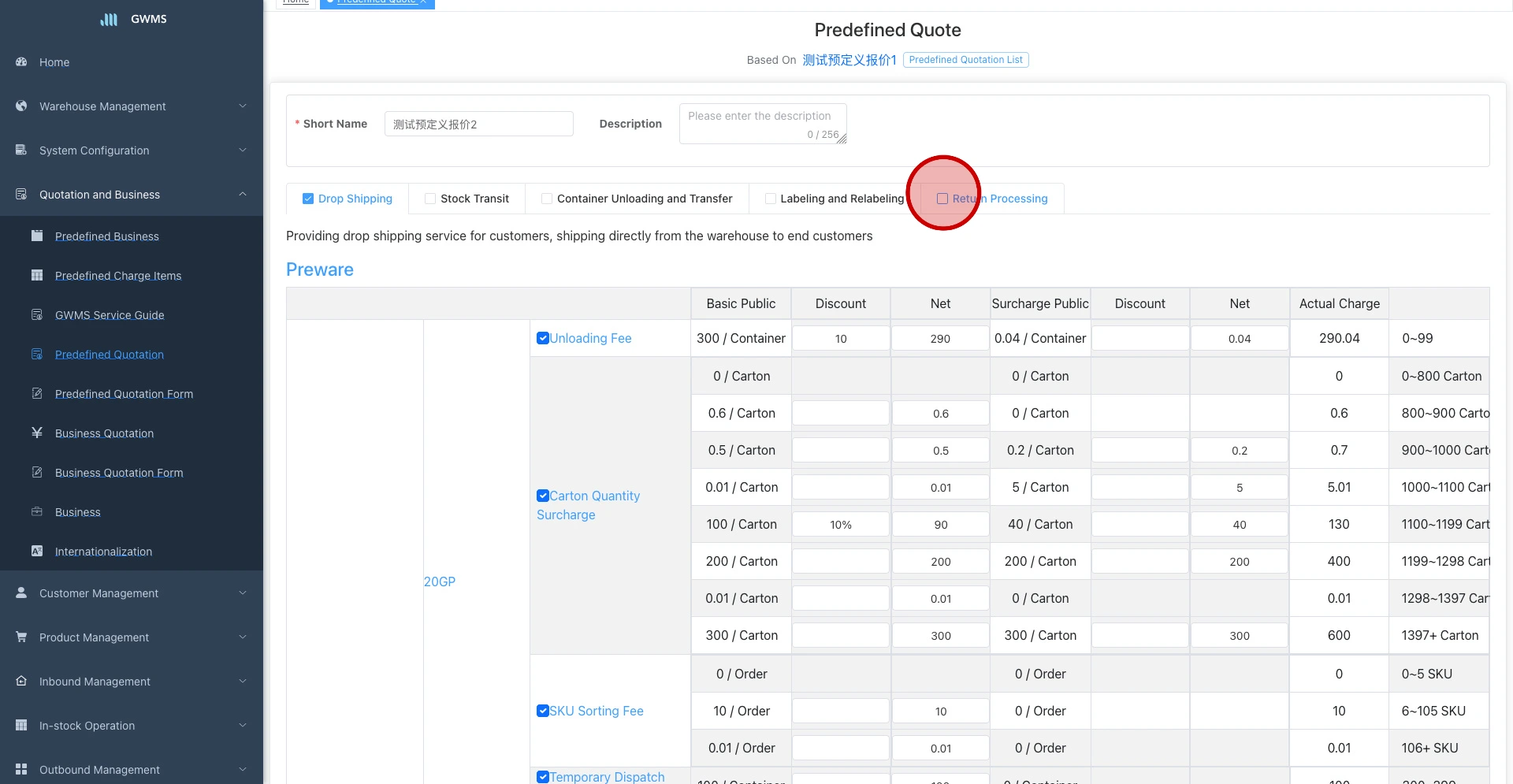Image resolution: width=1513 pixels, height=784 pixels.
Task: Click the Warehouse Management globe icon
Action: click(21, 106)
